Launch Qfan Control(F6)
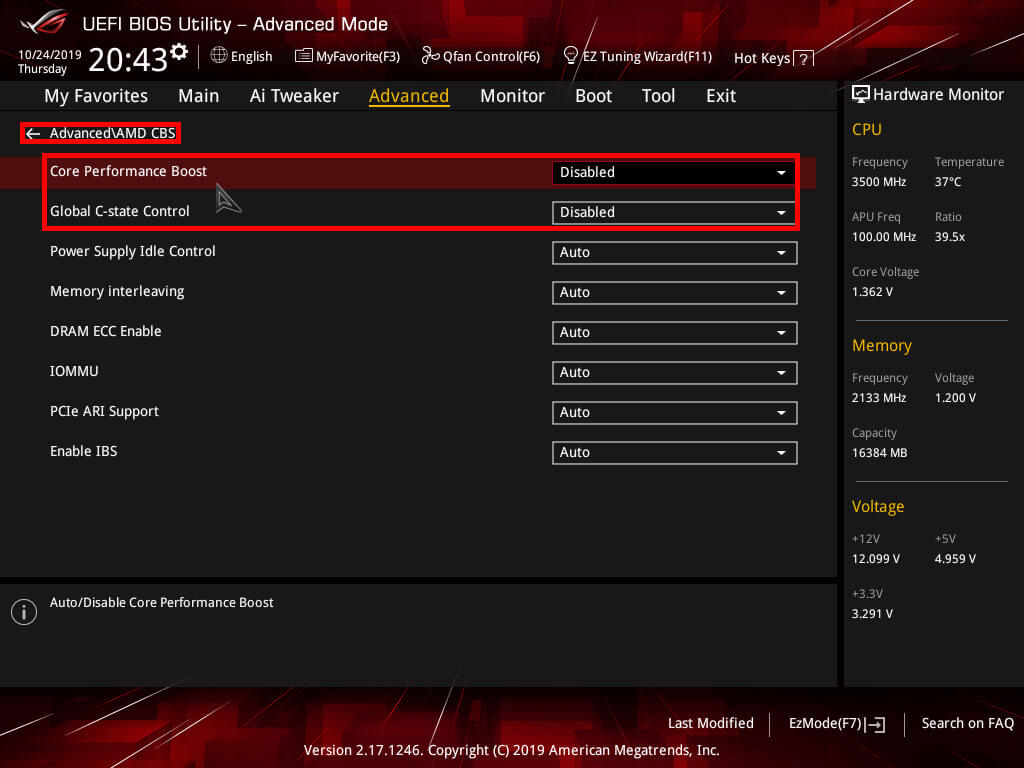Viewport: 1024px width, 768px height. [x=491, y=57]
